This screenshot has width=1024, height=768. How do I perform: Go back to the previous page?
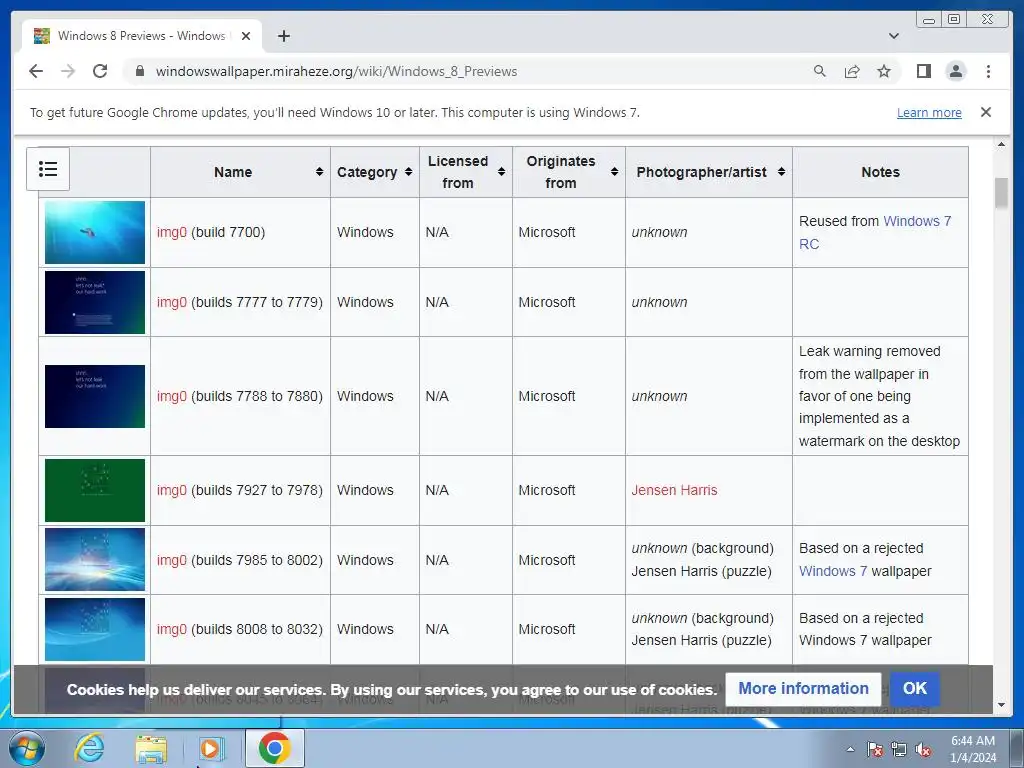point(36,71)
